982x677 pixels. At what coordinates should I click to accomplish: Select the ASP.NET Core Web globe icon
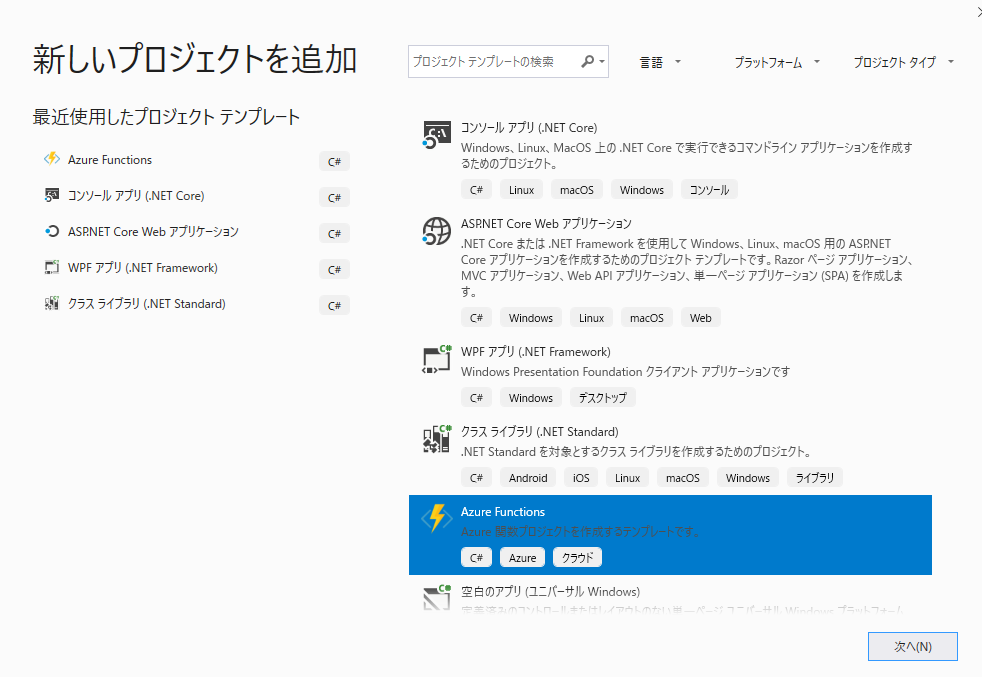pos(436,231)
